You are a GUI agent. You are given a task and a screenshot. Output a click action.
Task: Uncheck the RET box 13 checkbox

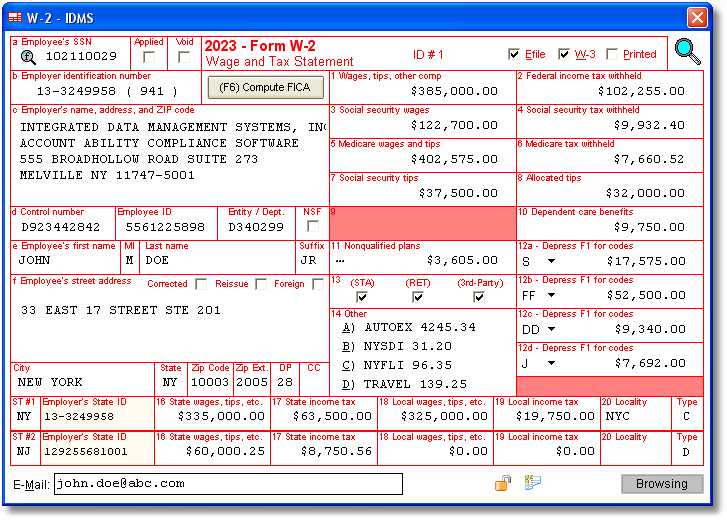(417, 297)
